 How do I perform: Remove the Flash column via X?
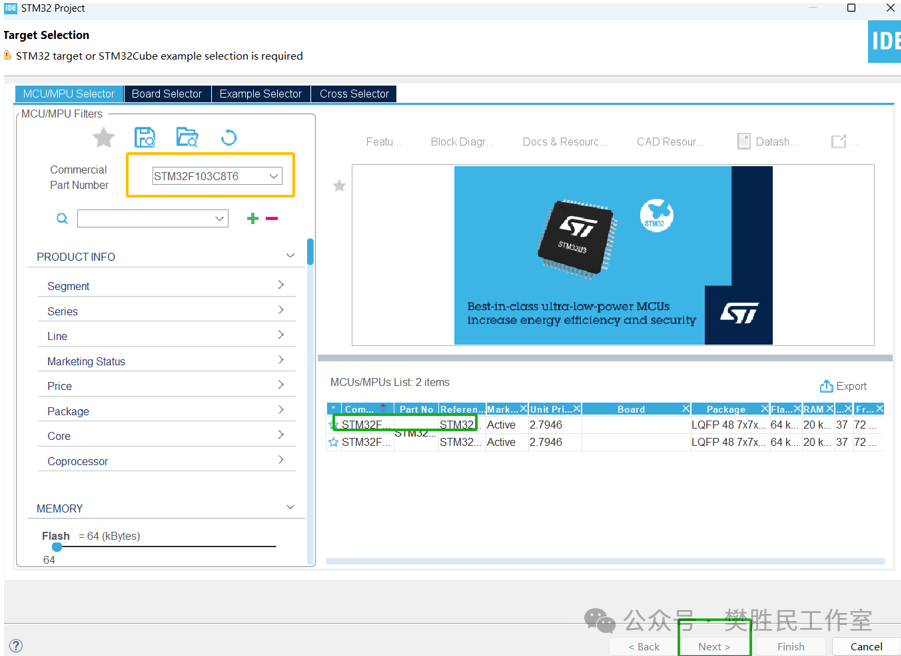coord(797,408)
